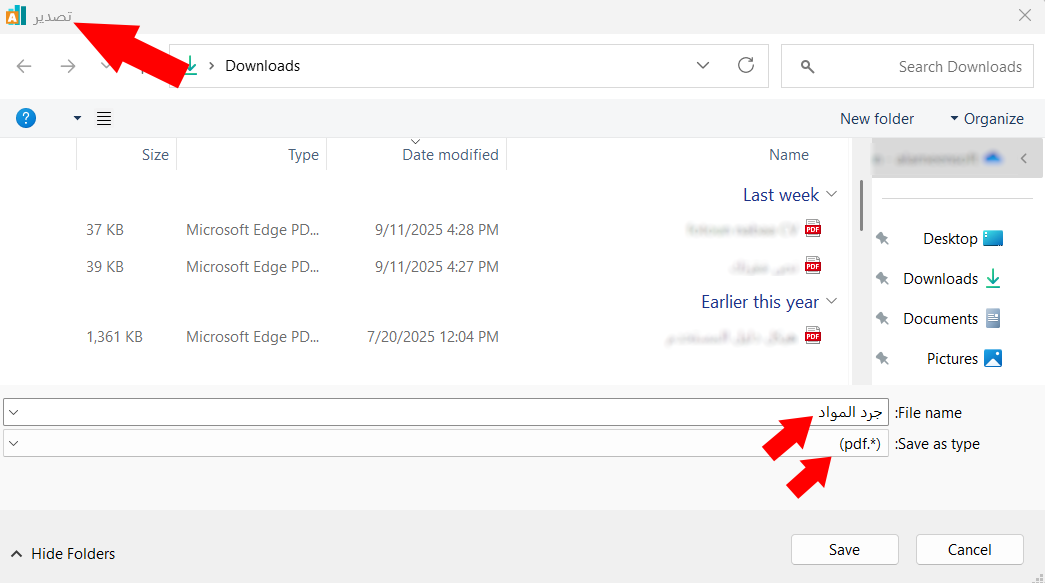This screenshot has height=583, width=1045.
Task: Click the PDF icon of the 1,361 KB file
Action: (812, 336)
